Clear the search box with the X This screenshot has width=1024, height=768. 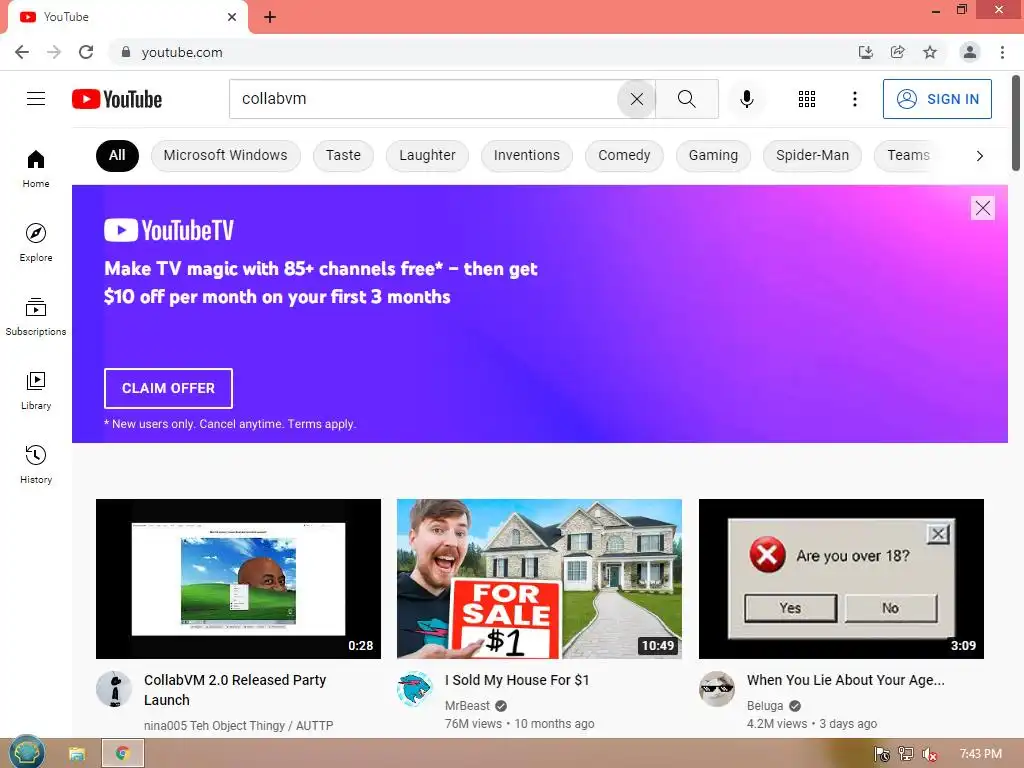pyautogui.click(x=637, y=99)
